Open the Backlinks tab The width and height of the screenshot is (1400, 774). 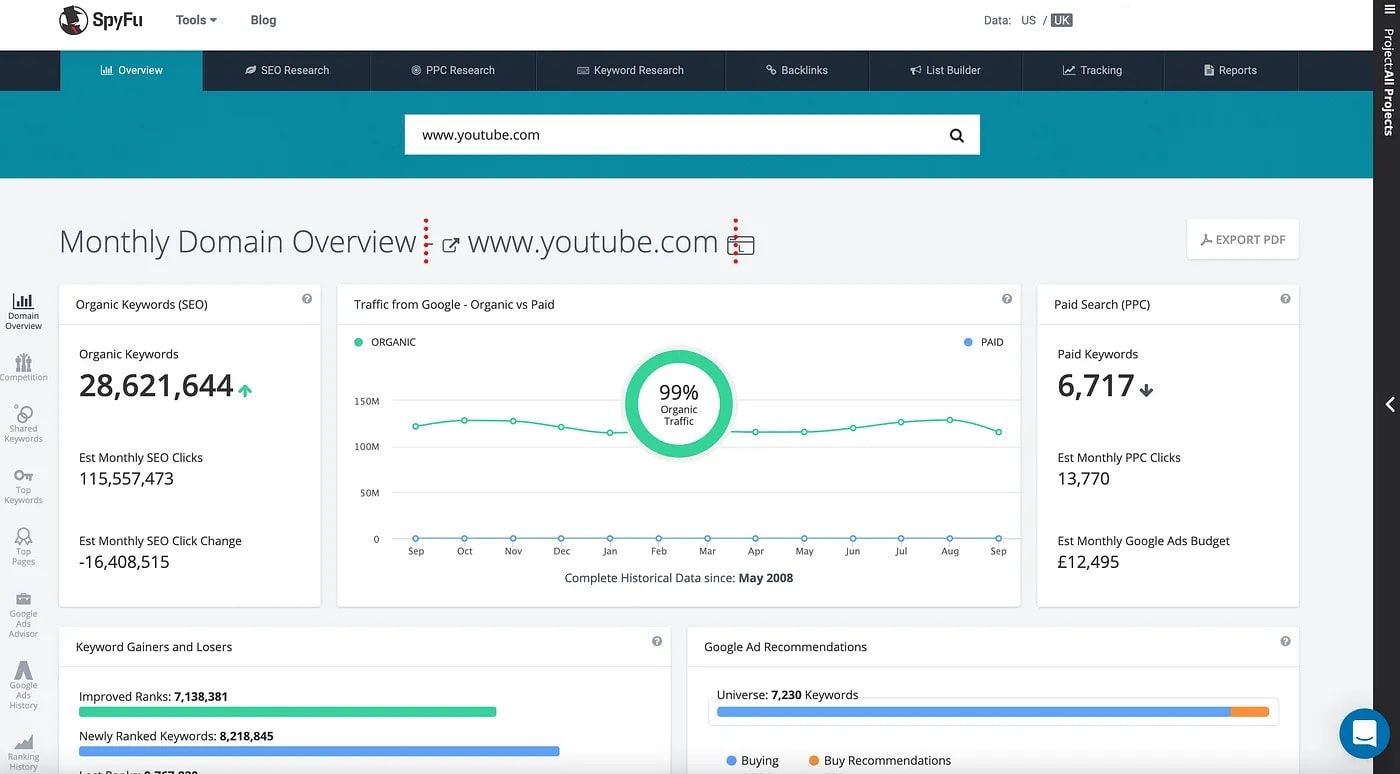(x=796, y=71)
